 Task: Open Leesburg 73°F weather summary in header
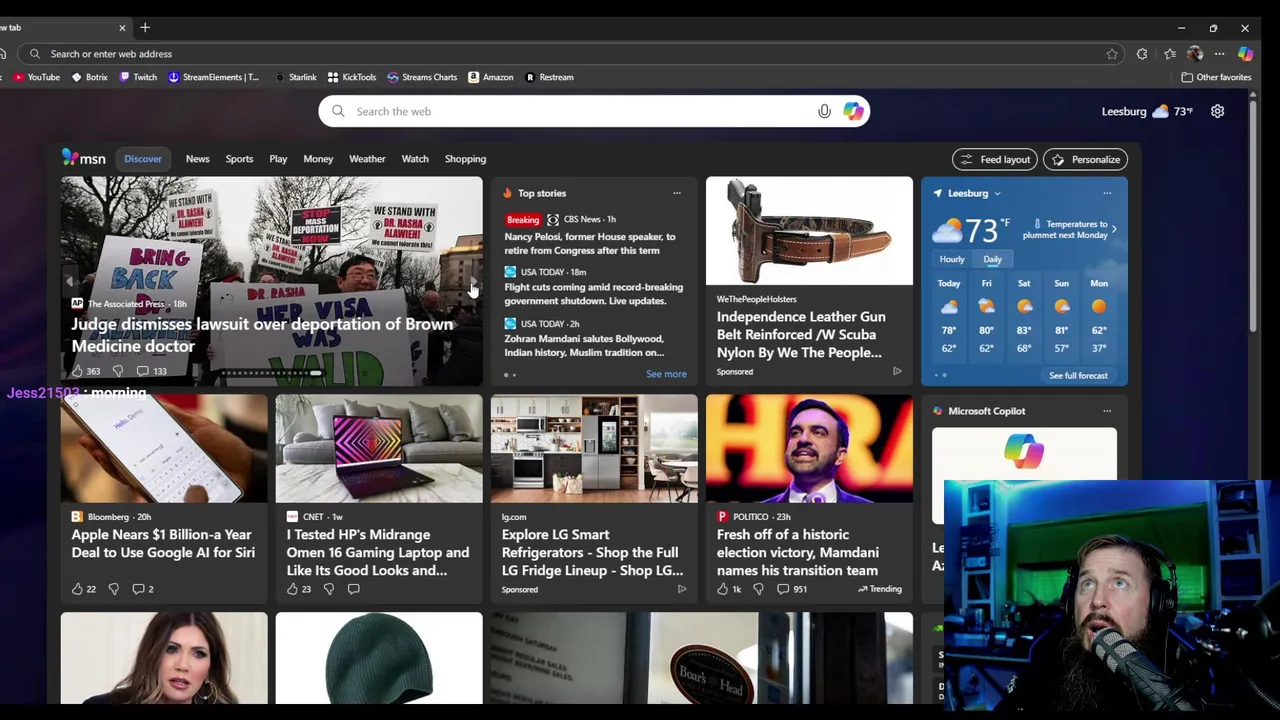coord(1147,111)
